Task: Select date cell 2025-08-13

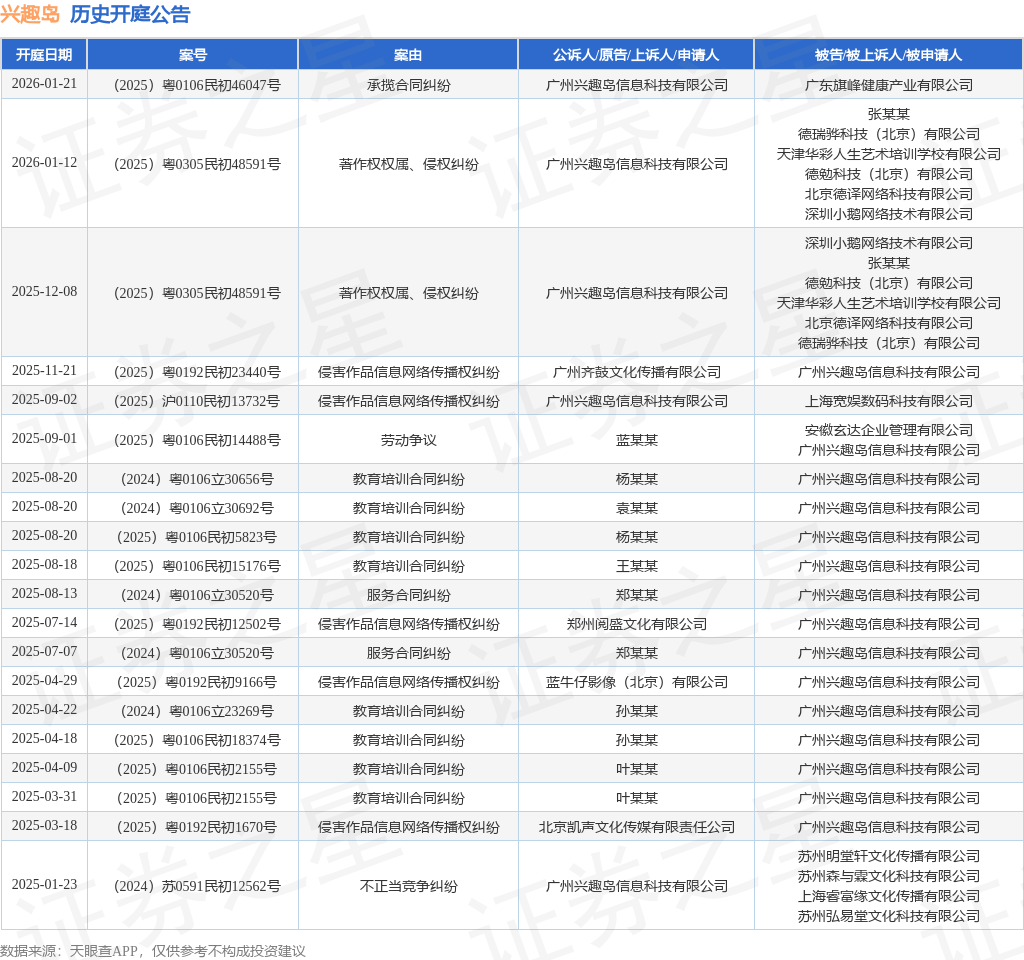Action: 44,594
